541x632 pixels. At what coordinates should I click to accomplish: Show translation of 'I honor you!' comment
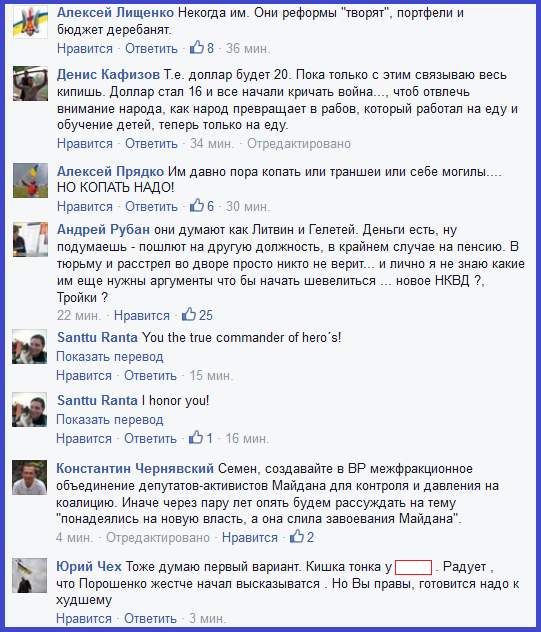[110, 420]
